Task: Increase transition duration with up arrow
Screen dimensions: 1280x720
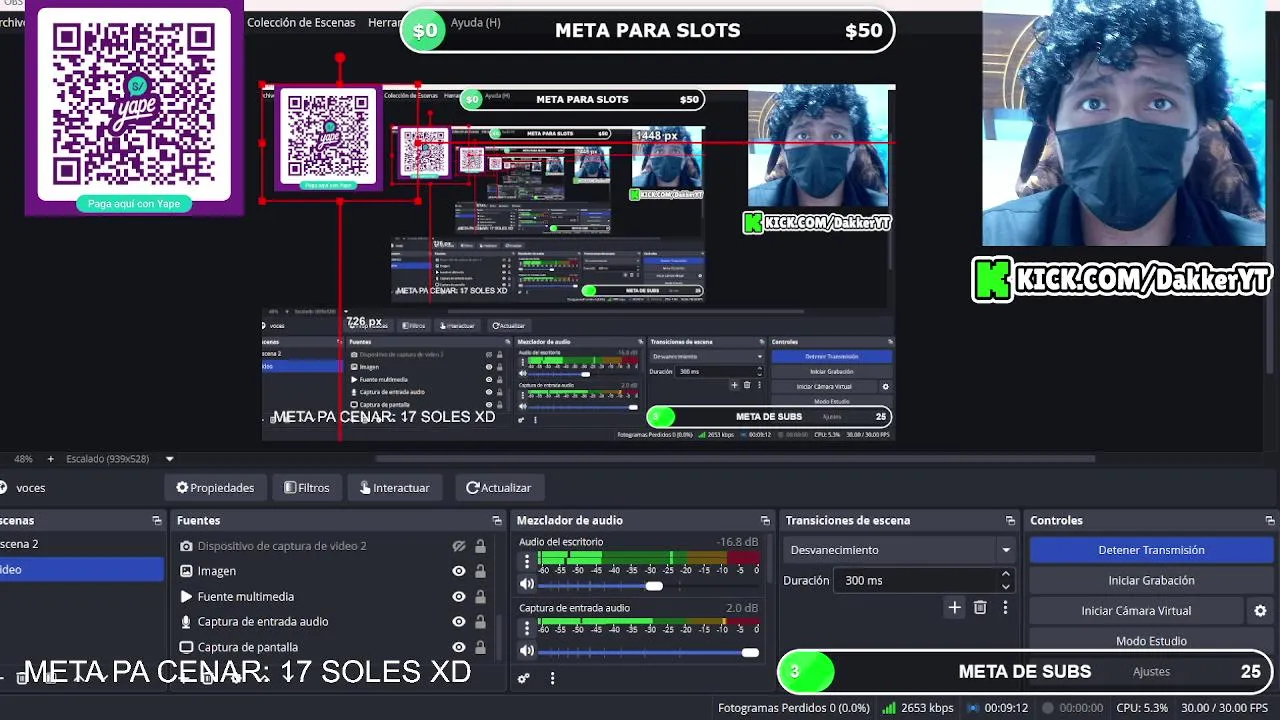Action: coord(1005,575)
